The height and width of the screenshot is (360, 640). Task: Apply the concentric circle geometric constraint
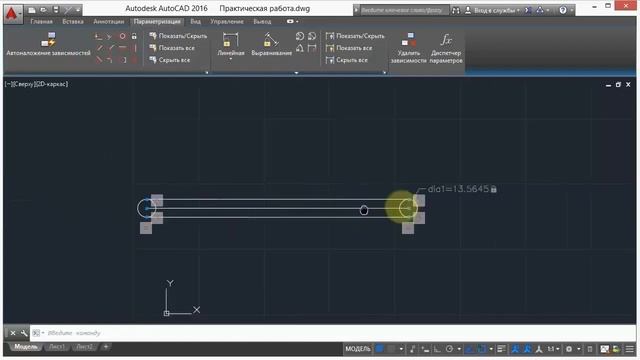122,36
